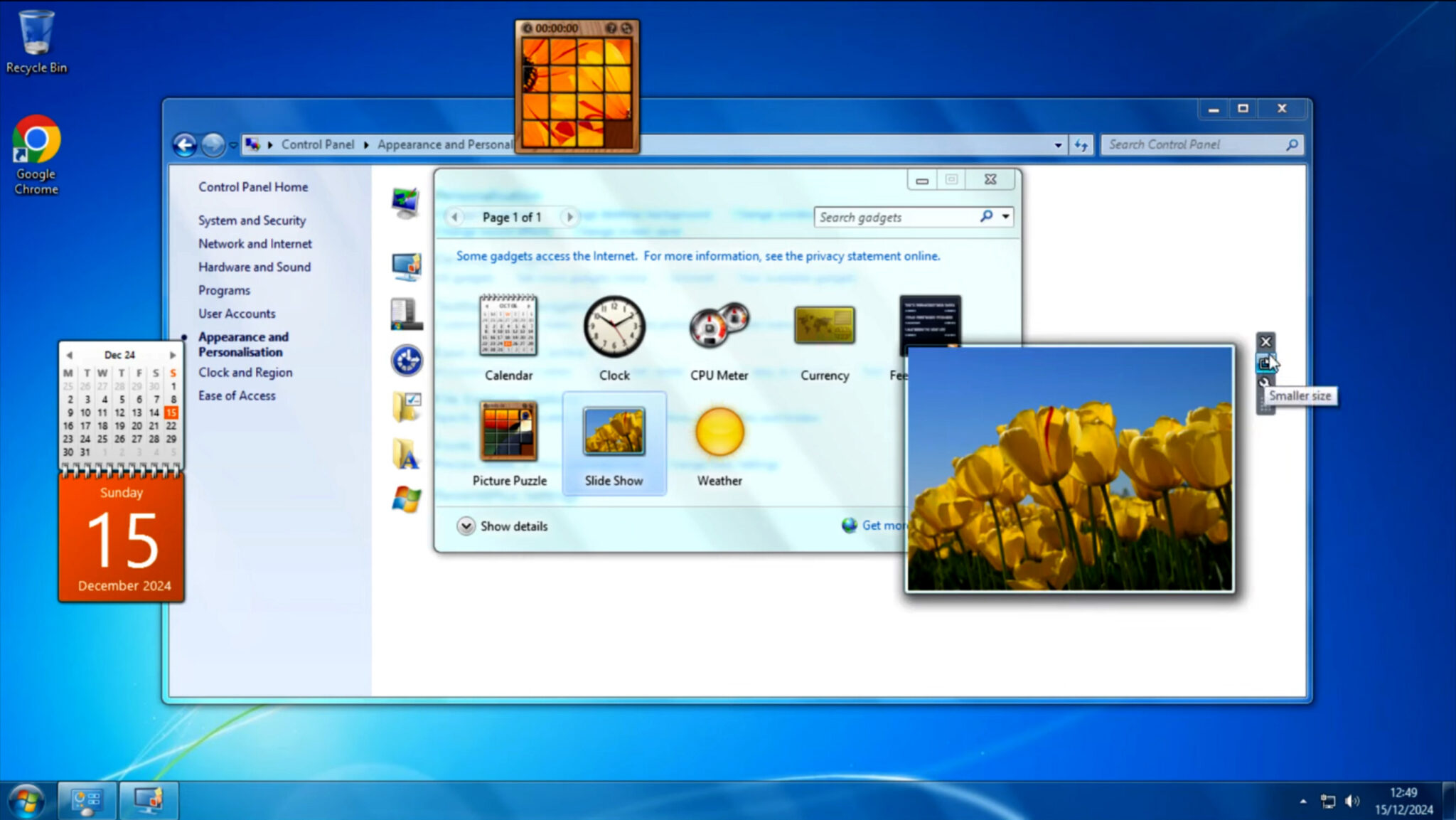1456x820 pixels.
Task: Pause the Picture Puzzle timer
Action: [x=529, y=29]
